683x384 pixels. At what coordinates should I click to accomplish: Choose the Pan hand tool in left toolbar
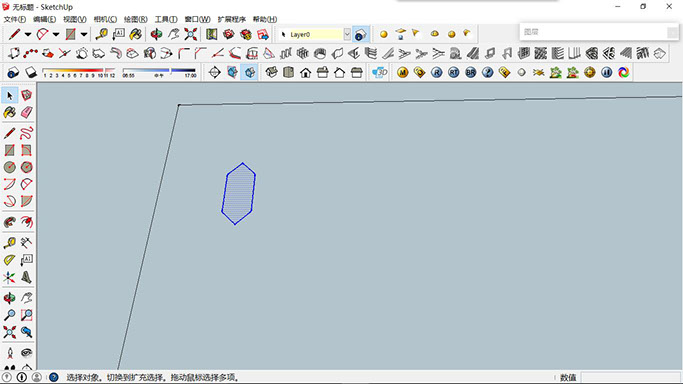[27, 298]
